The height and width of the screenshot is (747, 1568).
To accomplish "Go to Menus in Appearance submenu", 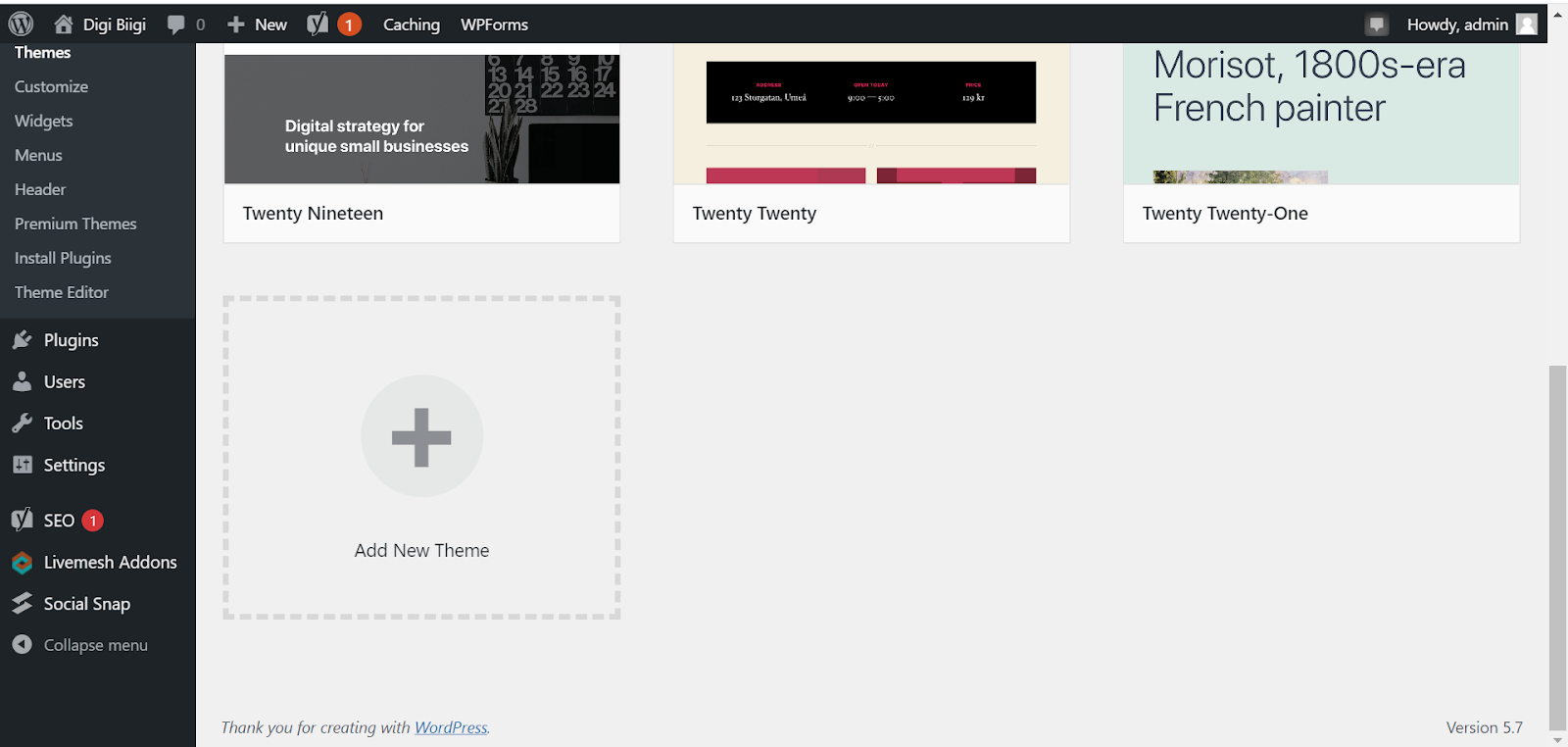I will (38, 155).
